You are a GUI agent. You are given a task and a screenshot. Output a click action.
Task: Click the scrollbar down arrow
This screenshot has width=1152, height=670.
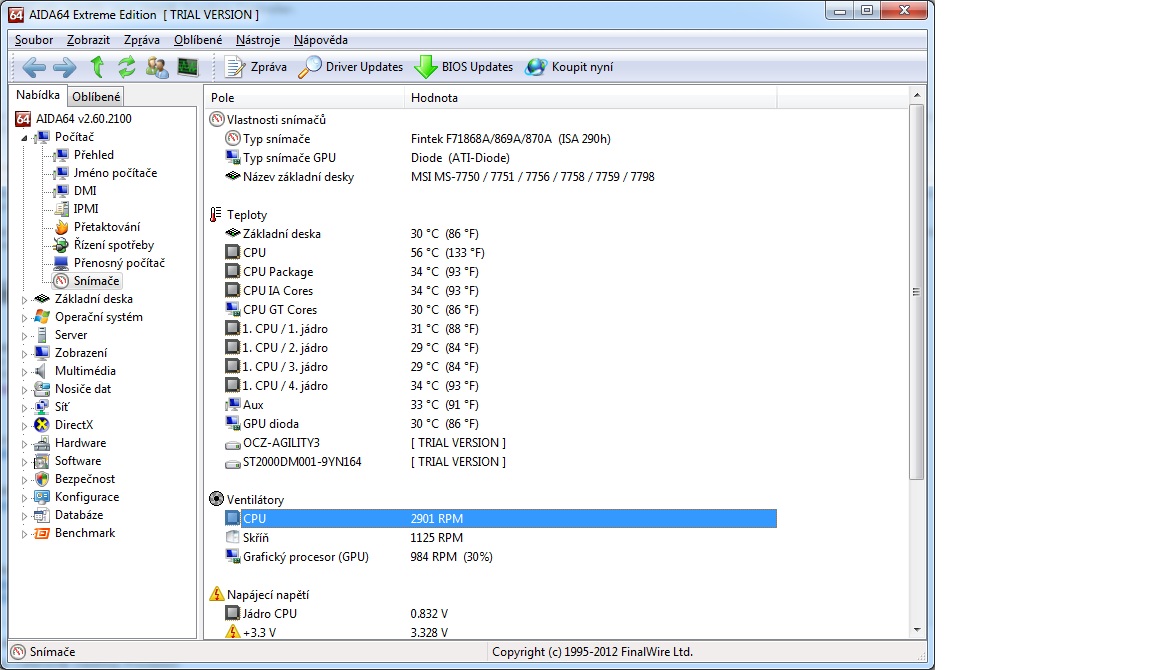coord(916,630)
